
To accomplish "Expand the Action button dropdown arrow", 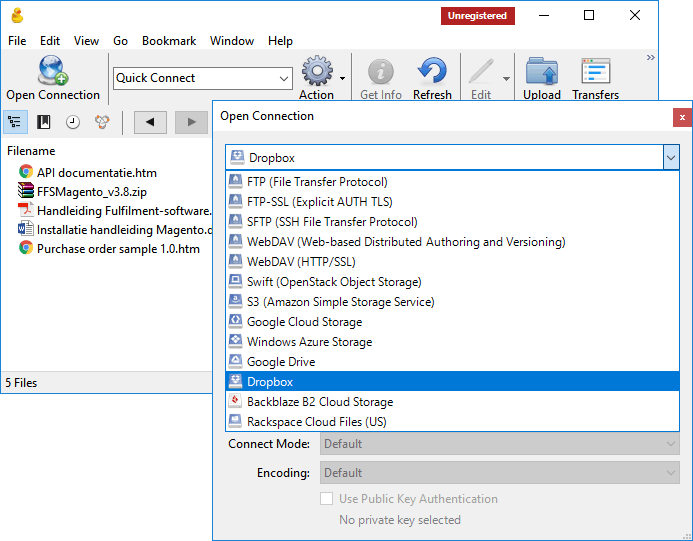I will tap(343, 78).
